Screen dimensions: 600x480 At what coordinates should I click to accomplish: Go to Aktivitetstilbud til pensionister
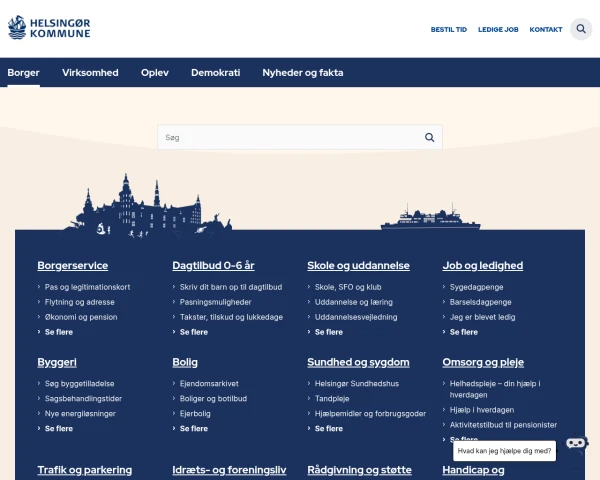tap(503, 425)
